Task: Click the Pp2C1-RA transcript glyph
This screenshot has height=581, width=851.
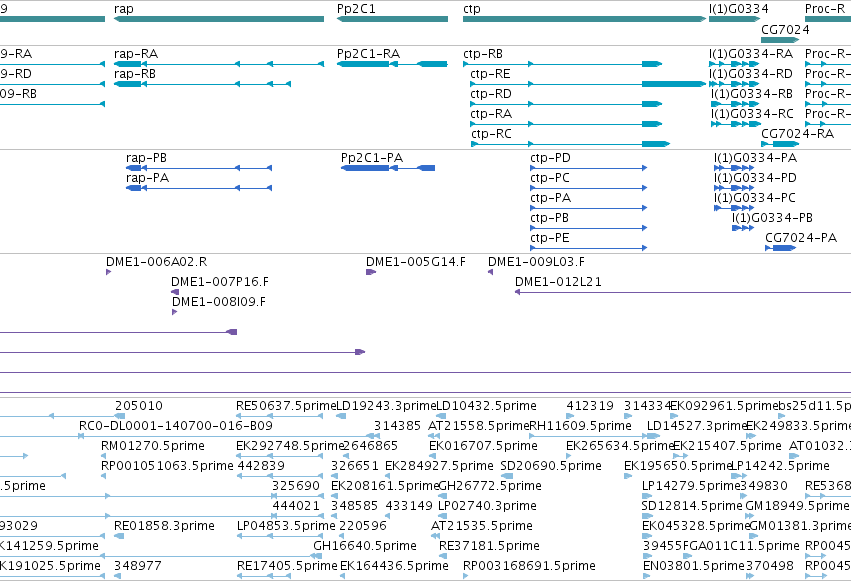Action: click(392, 64)
